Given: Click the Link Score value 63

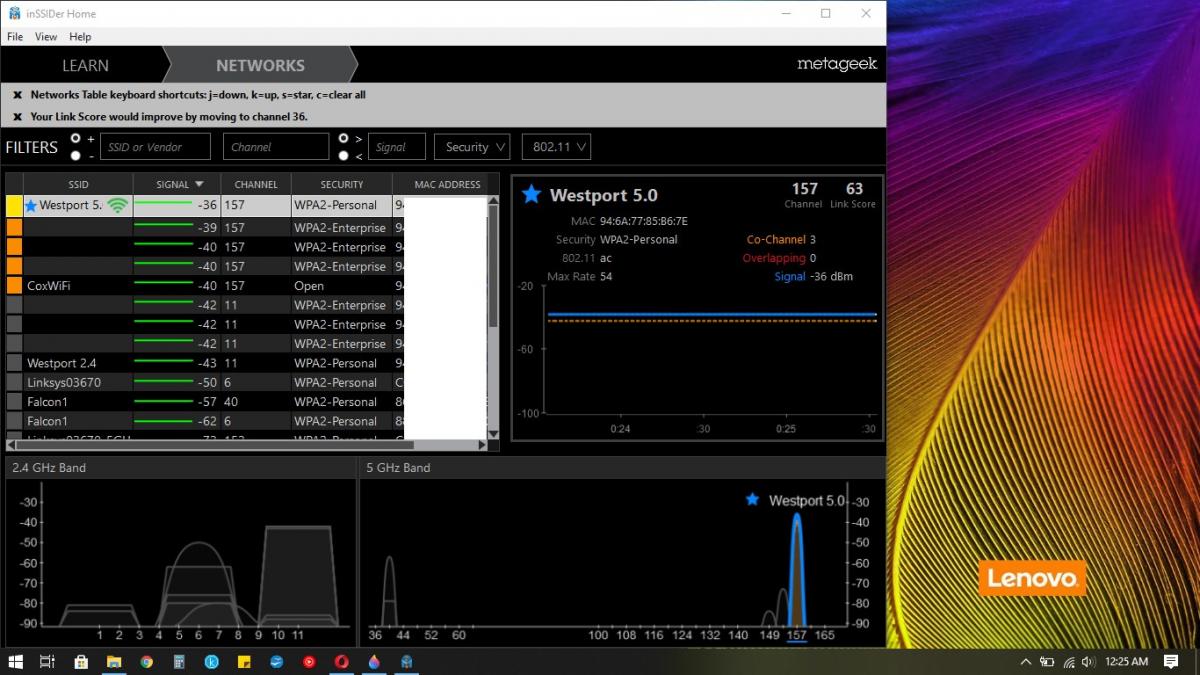Looking at the screenshot, I should point(854,188).
